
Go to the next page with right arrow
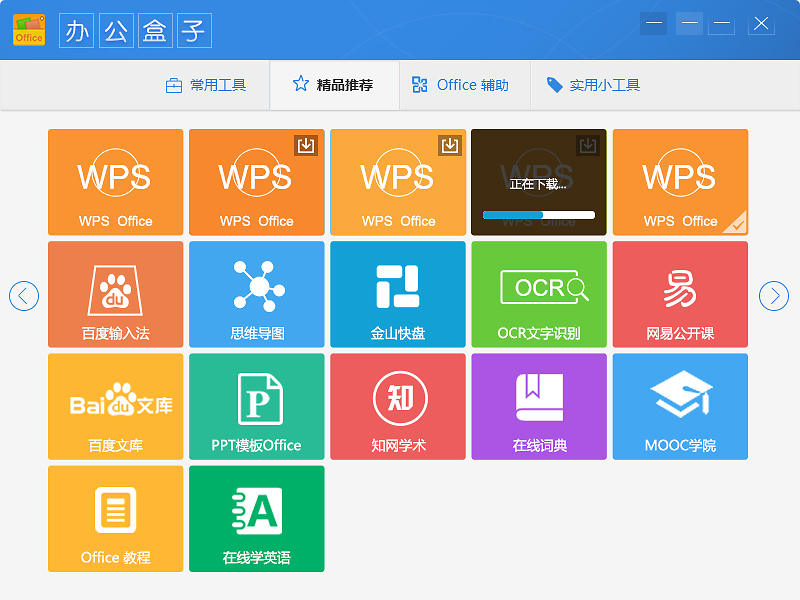(774, 295)
